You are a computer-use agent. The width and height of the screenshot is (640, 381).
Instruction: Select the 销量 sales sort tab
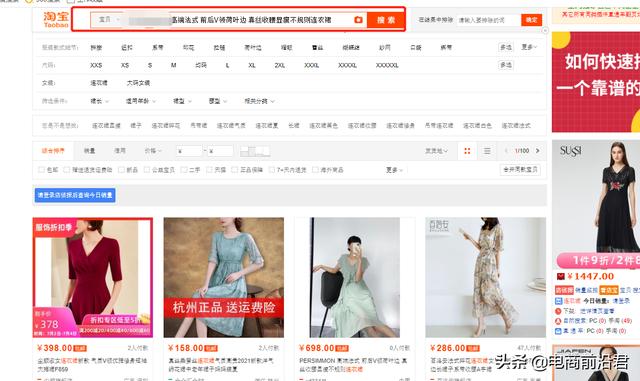coord(89,151)
